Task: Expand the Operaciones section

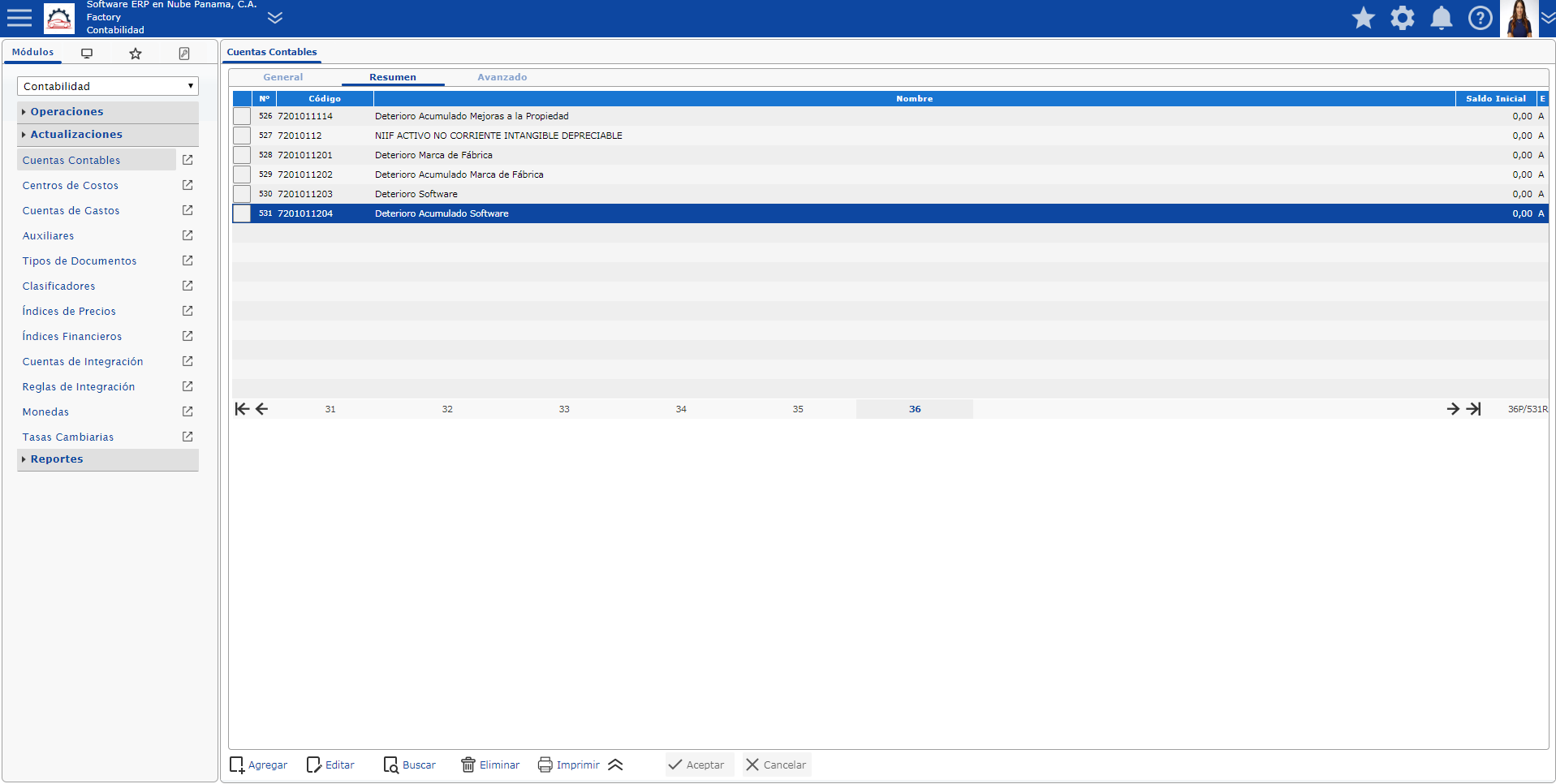Action: coord(108,112)
